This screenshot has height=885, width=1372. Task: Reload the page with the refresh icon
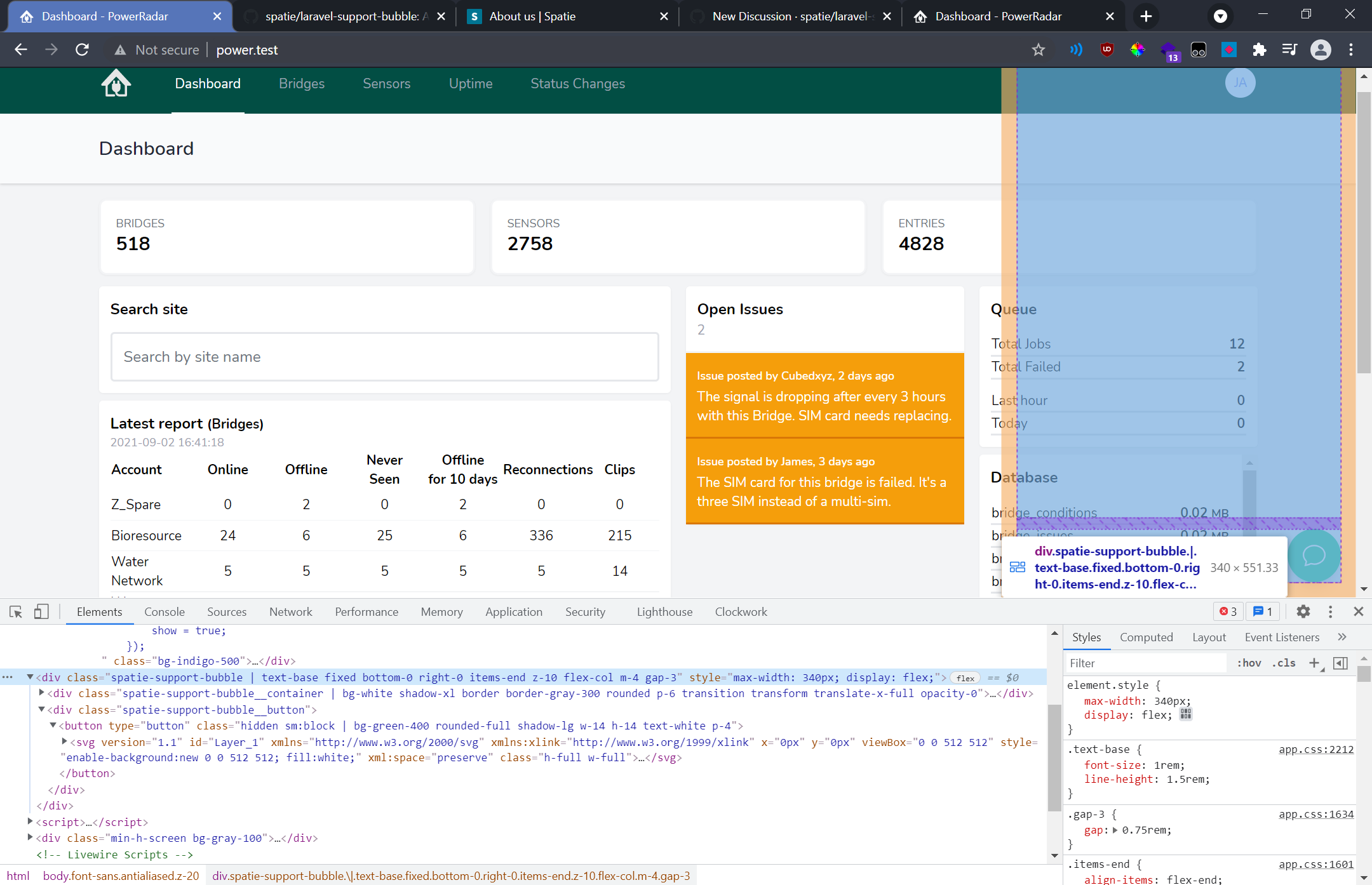point(82,50)
